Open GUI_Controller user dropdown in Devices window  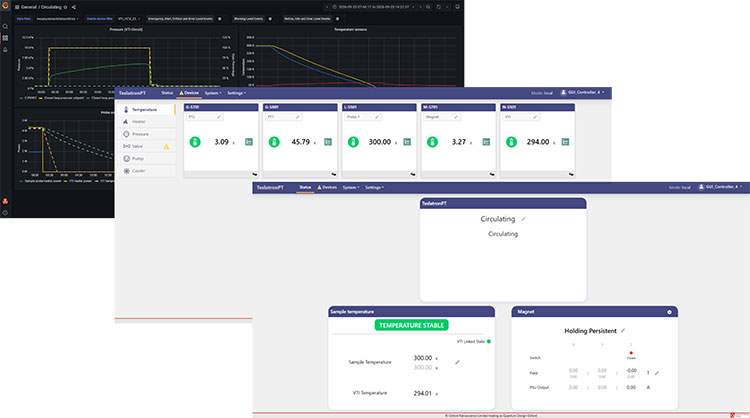tap(583, 92)
